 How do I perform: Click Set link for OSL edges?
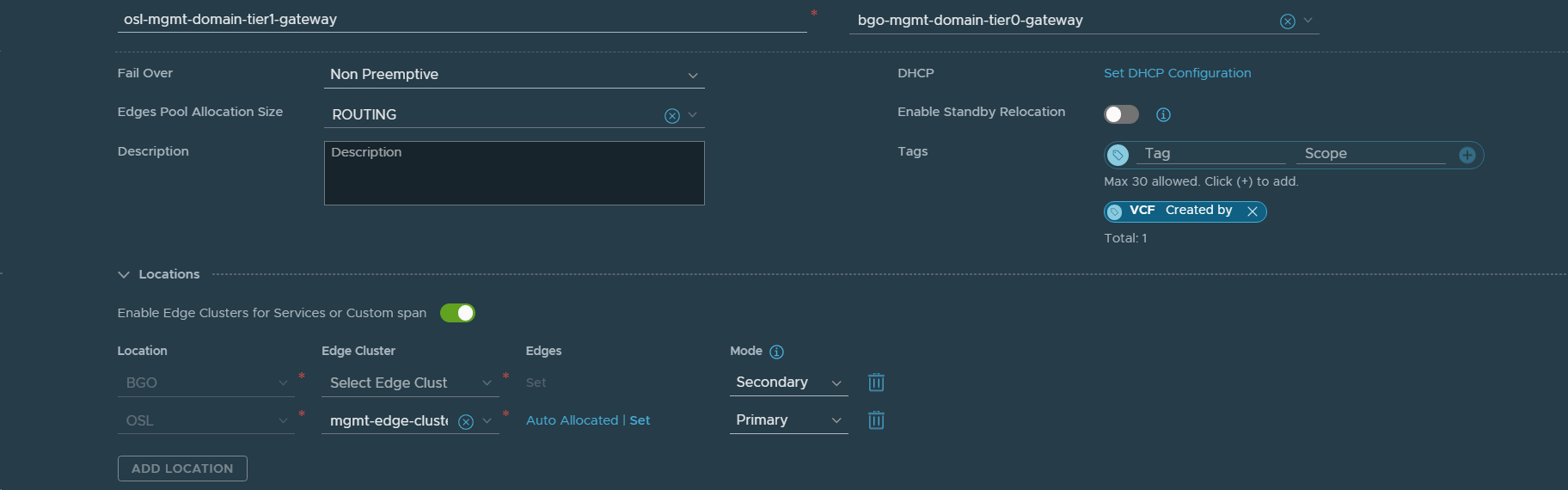[x=640, y=420]
